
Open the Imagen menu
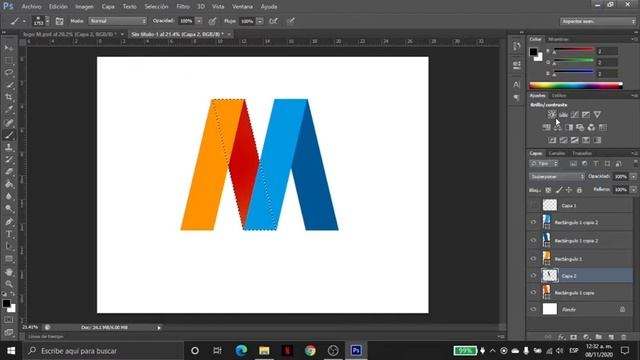coord(84,7)
